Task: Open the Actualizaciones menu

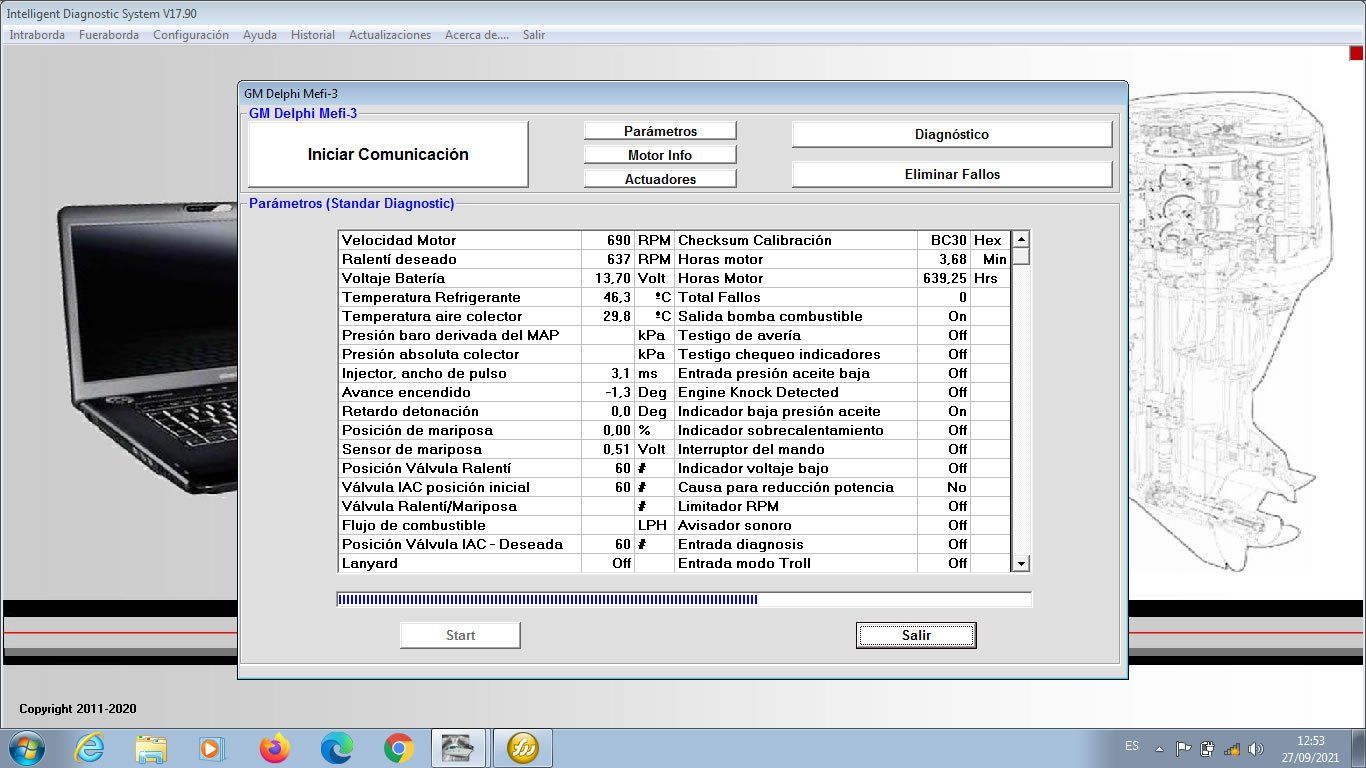Action: click(389, 35)
